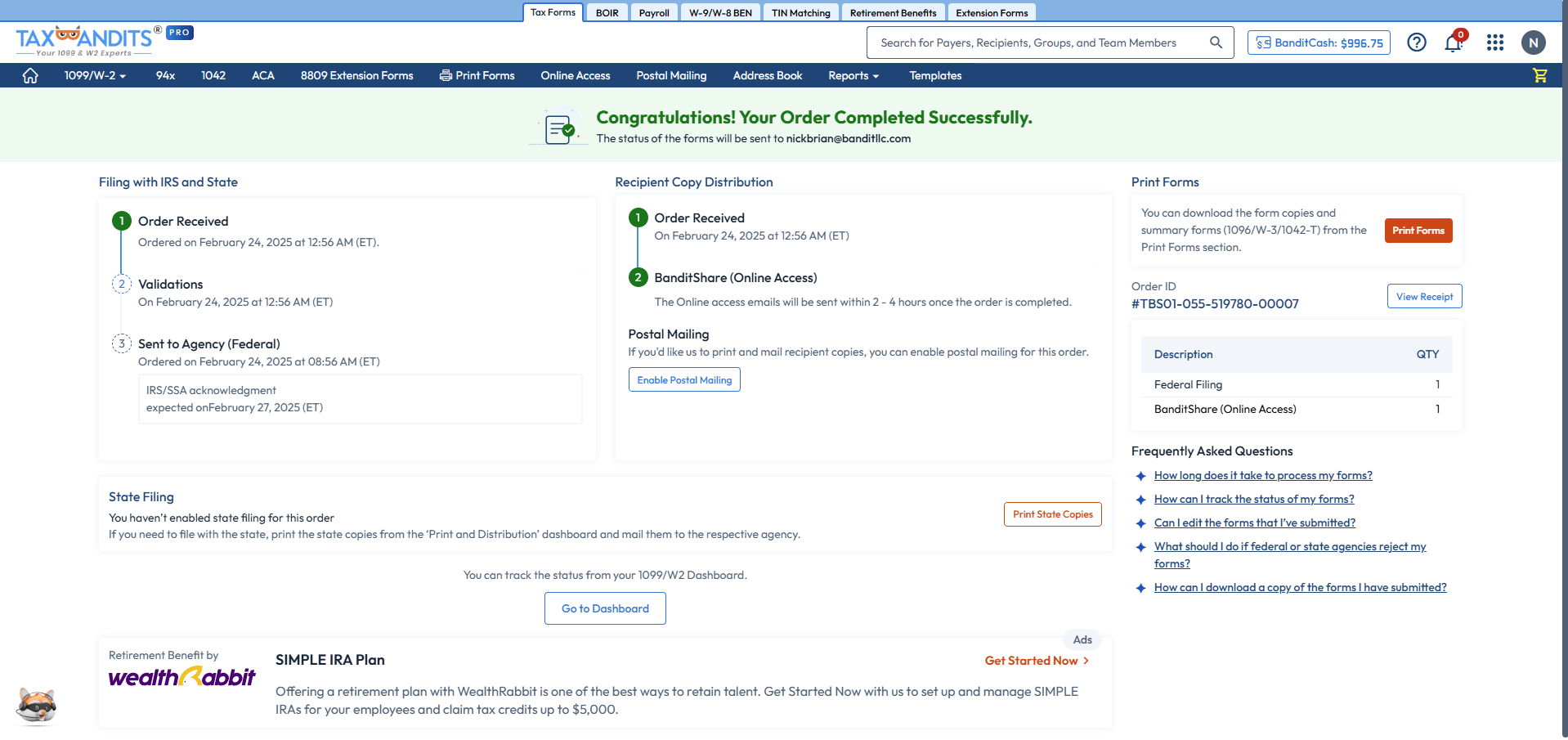Viewport: 1568px width, 740px height.
Task: Open 8809 Extension Forms menu
Action: (356, 75)
